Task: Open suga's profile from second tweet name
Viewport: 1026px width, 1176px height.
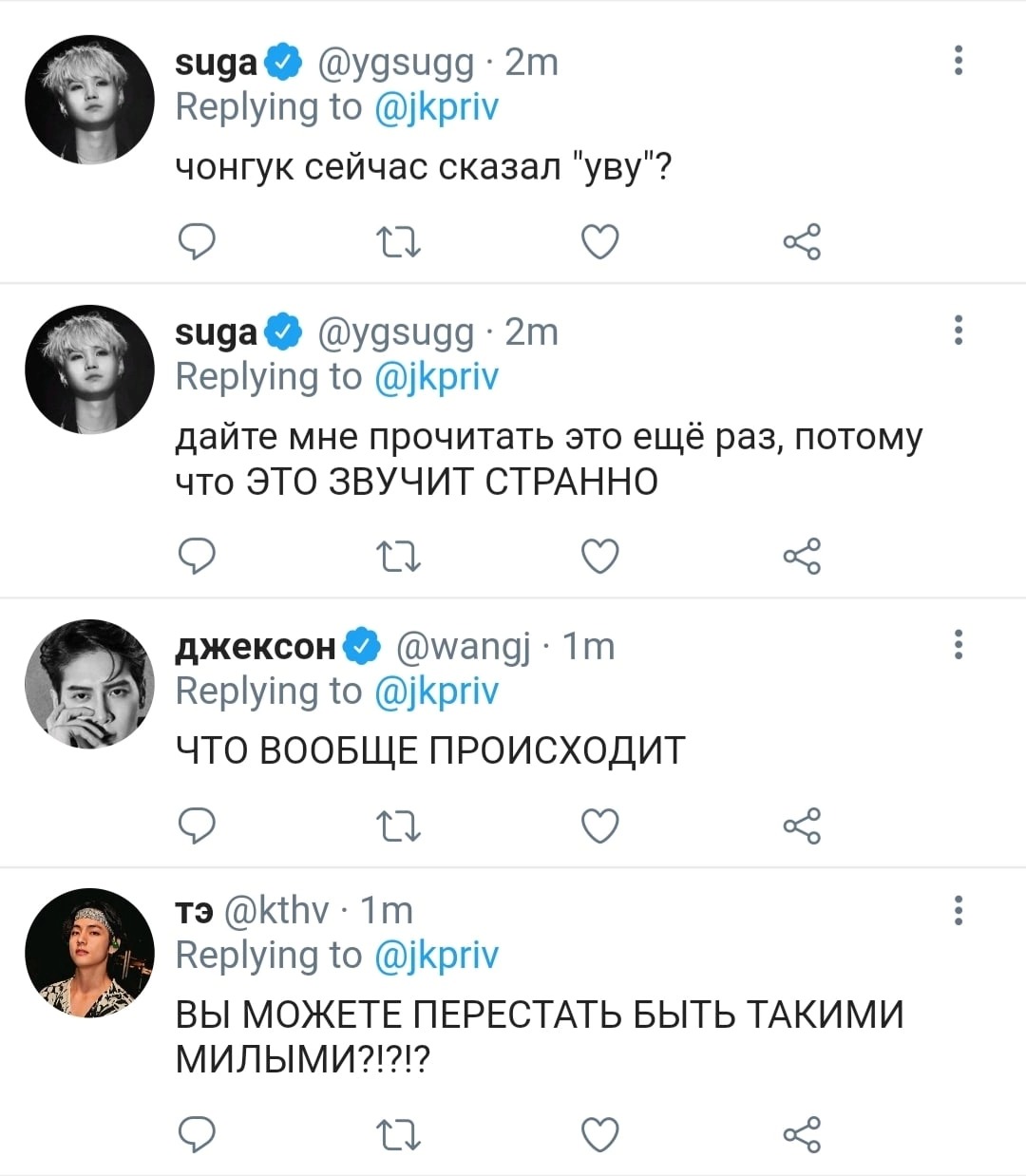Action: 217,332
